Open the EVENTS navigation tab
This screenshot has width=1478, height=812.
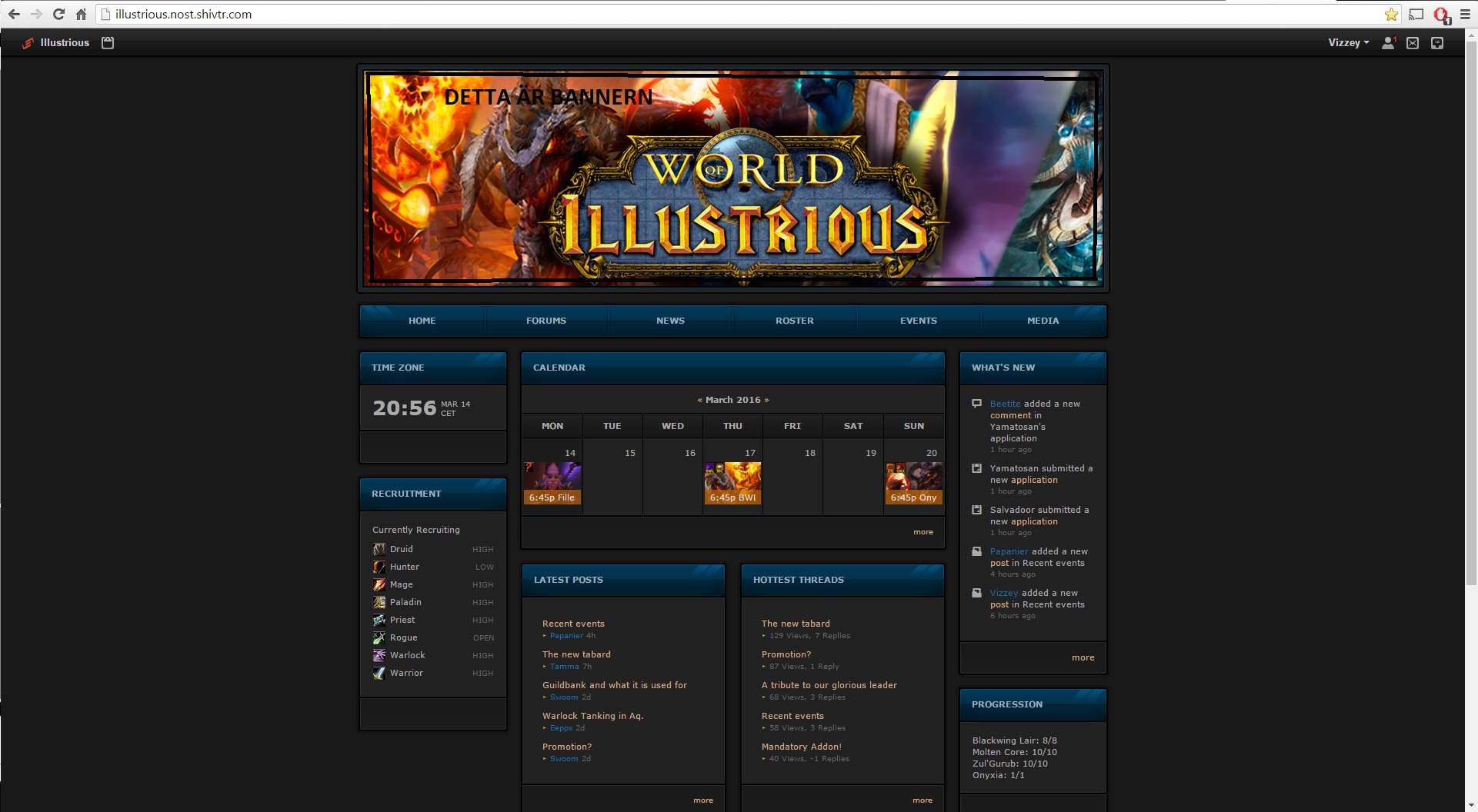tap(919, 321)
